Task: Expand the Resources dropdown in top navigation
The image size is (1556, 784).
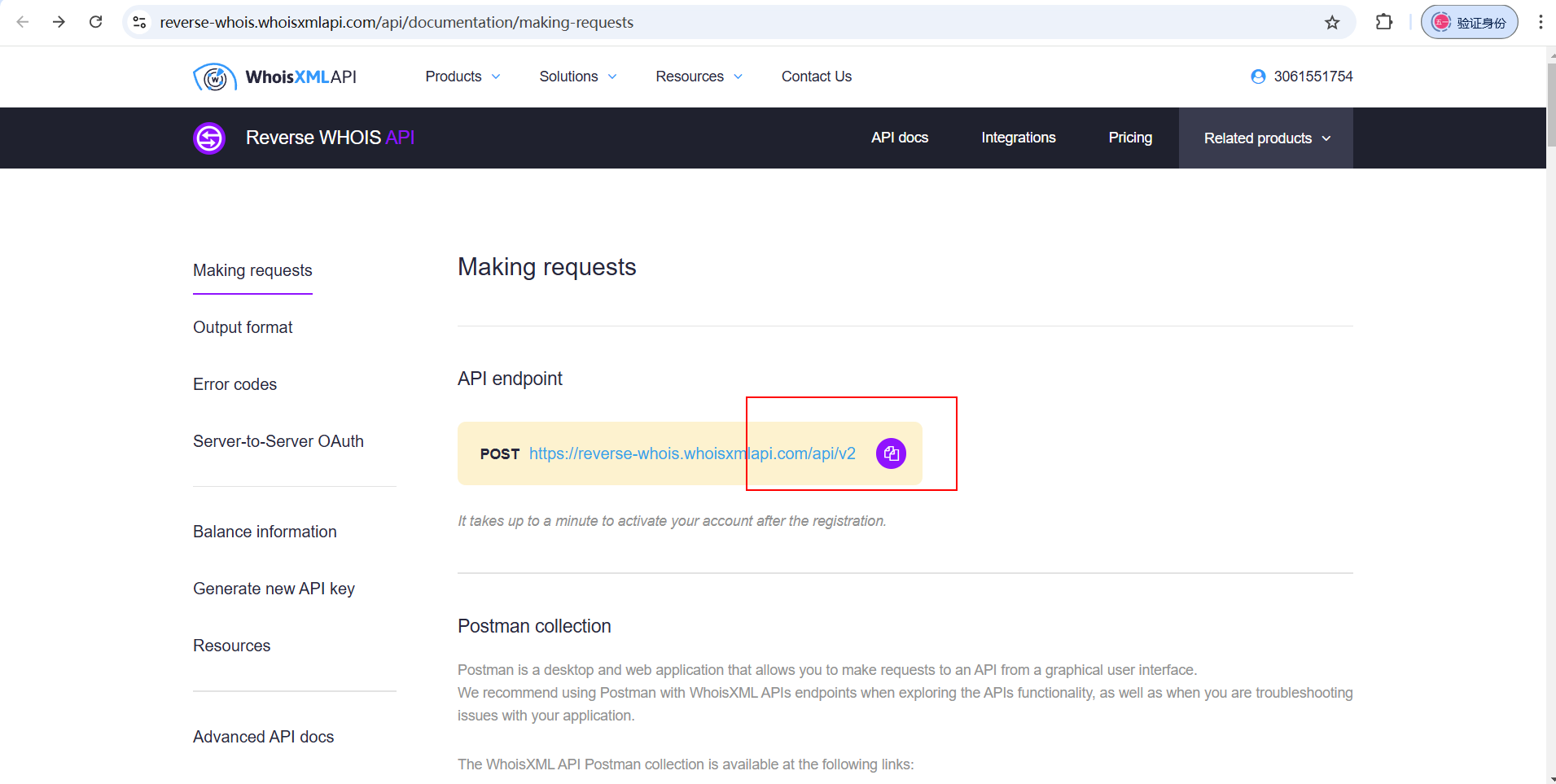Action: (x=699, y=77)
